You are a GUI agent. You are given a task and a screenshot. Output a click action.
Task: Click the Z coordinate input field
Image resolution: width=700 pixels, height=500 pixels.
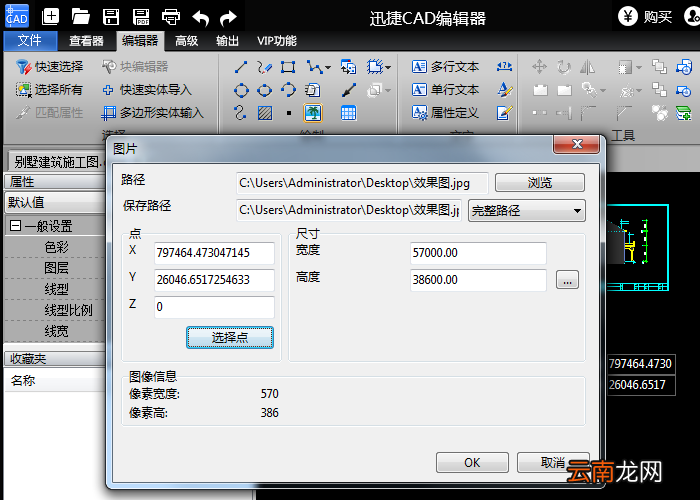(214, 307)
